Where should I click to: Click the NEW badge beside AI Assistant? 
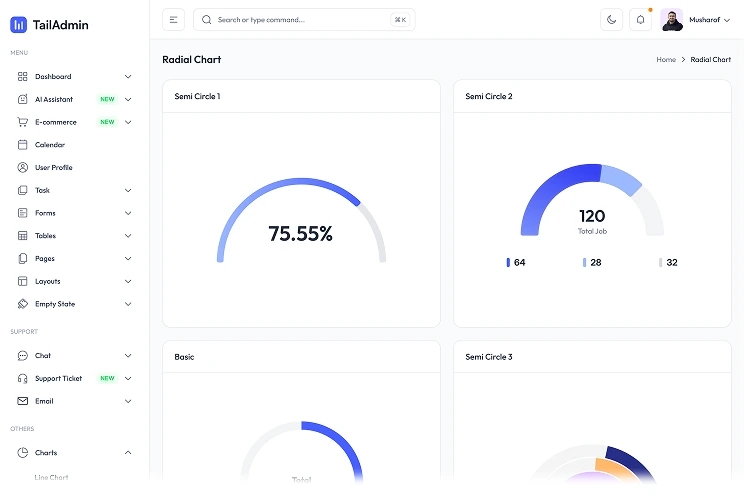(107, 99)
